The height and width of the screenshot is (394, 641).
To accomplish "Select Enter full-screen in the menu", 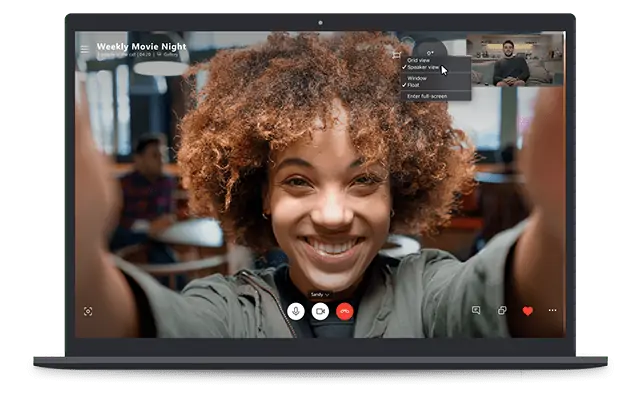I will click(x=435, y=96).
